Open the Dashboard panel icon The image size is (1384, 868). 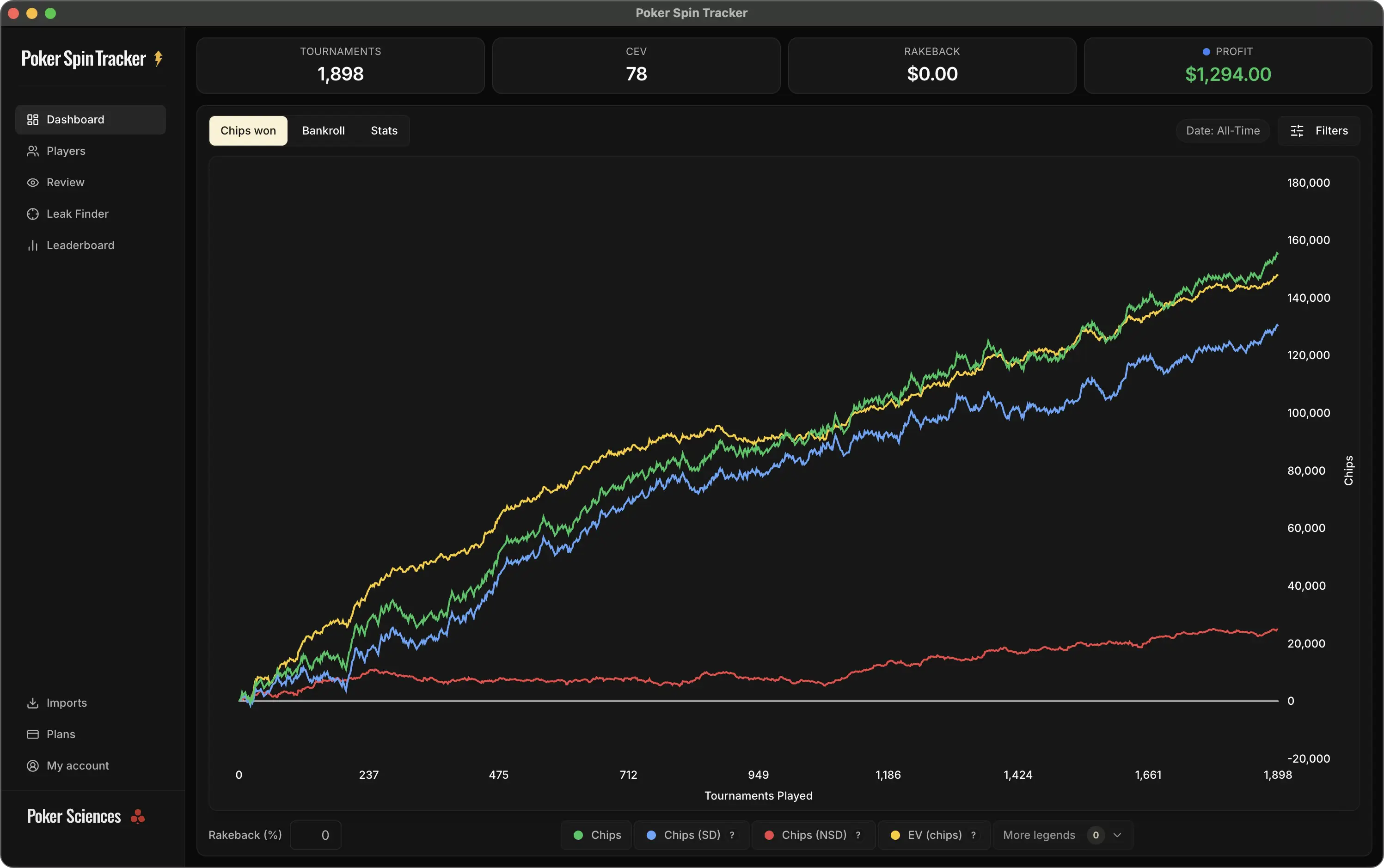[x=33, y=119]
